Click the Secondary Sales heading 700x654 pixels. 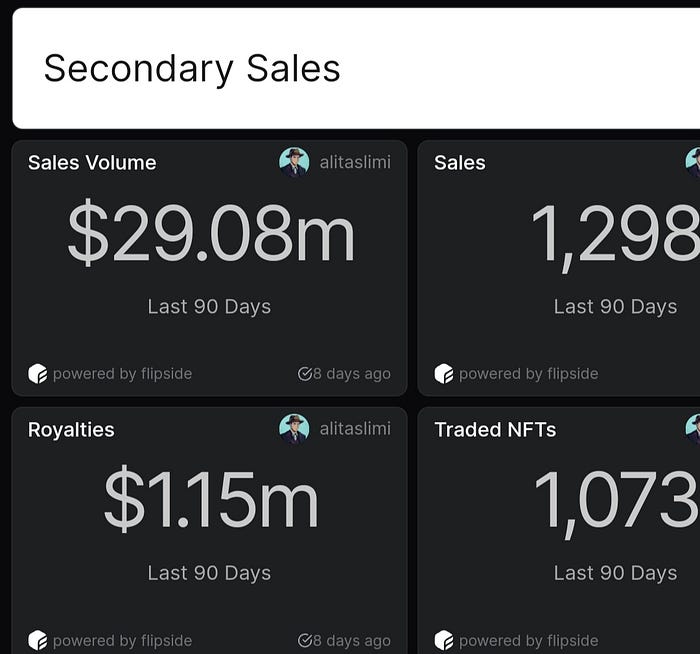[x=192, y=69]
